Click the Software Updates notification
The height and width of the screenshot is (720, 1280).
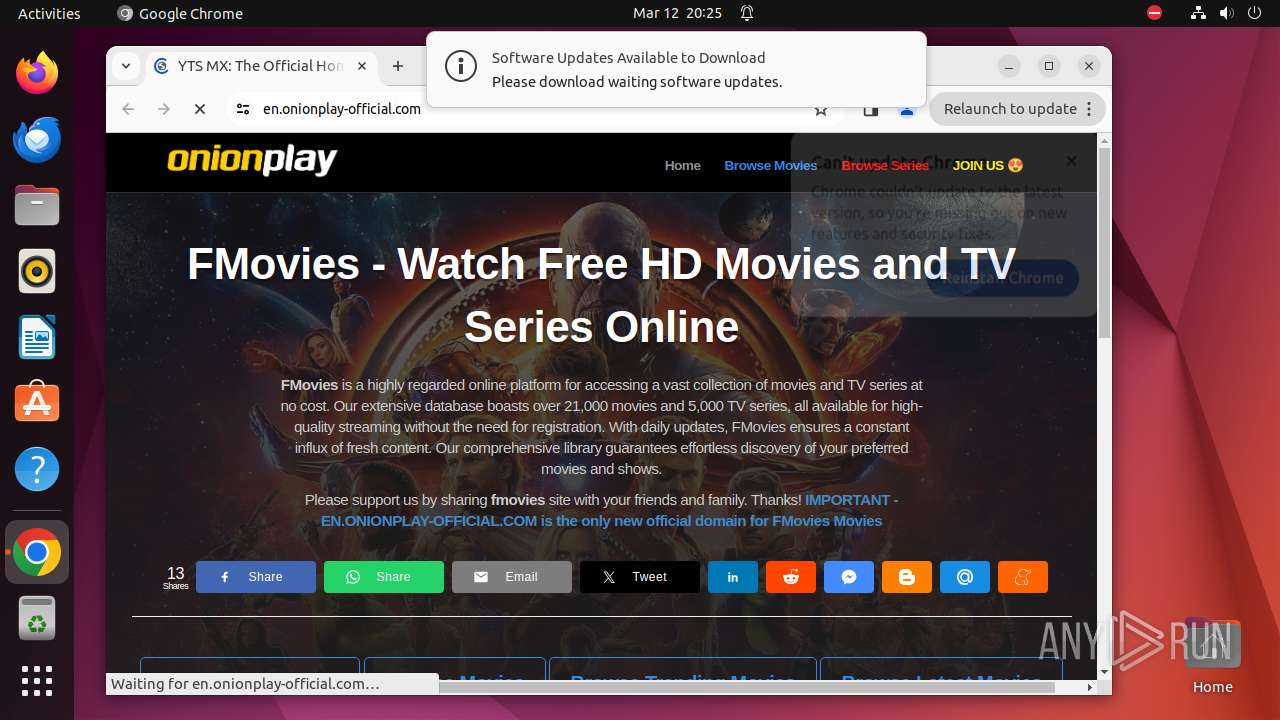pyautogui.click(x=676, y=69)
